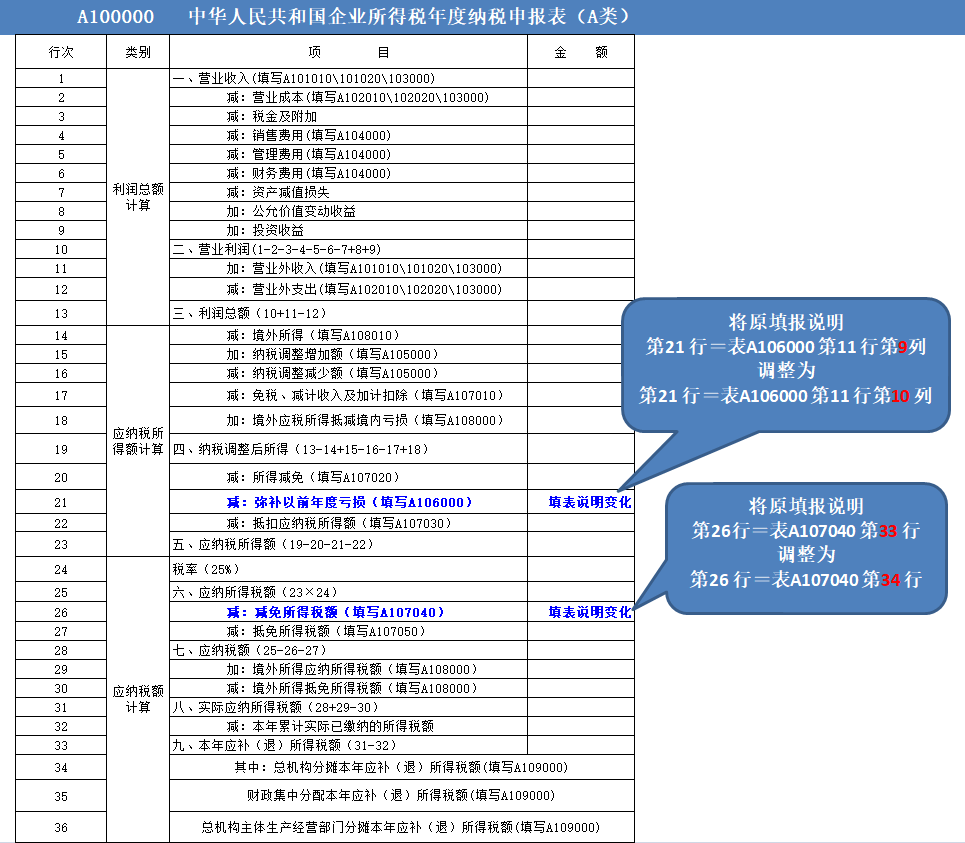Select the 七、应纳税额（25-26-27） row
The image size is (965, 843).
[x=348, y=650]
